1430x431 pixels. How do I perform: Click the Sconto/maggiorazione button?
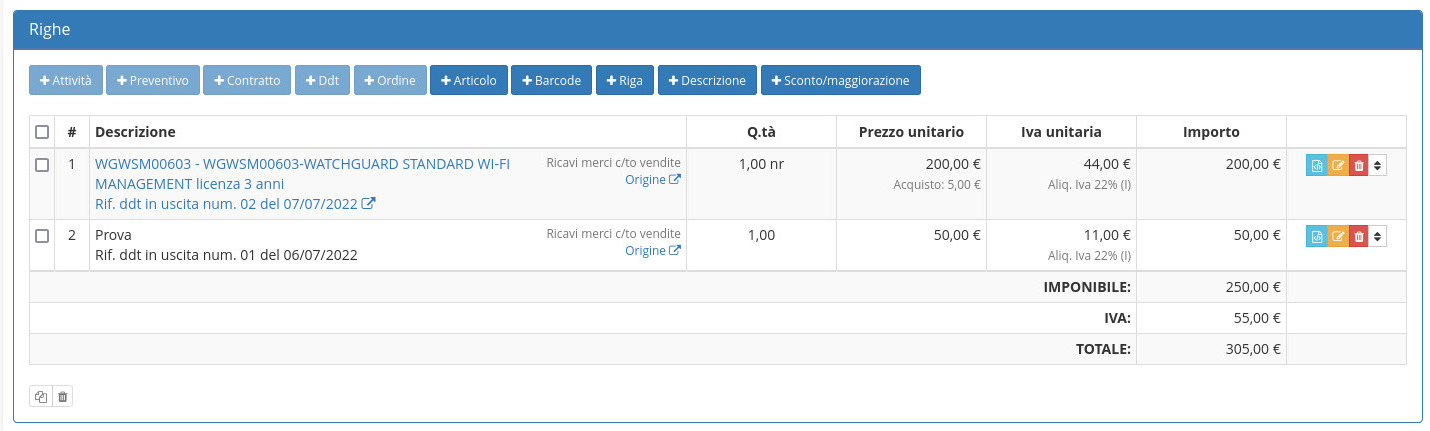click(x=840, y=81)
